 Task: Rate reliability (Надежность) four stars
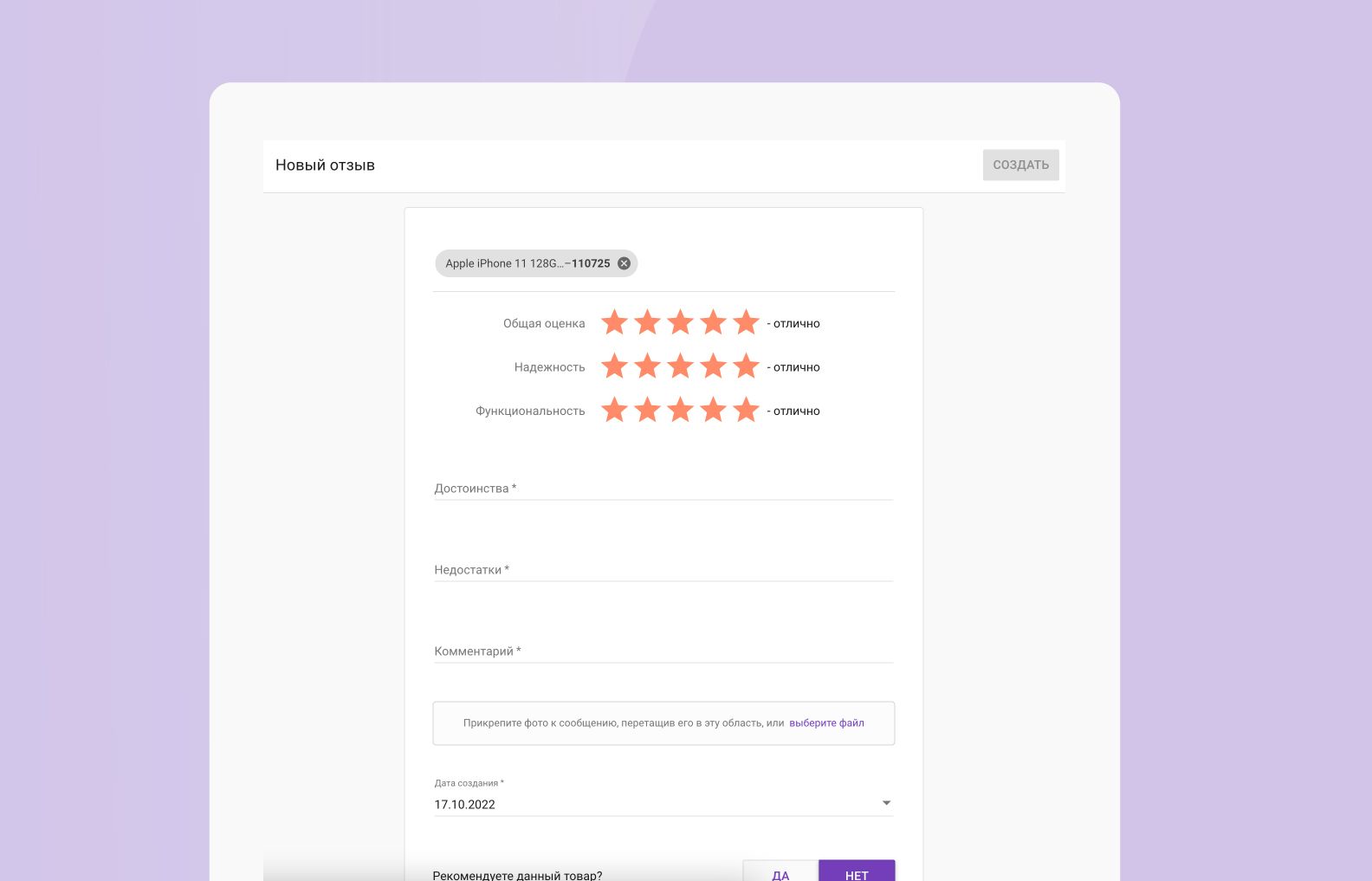713,366
